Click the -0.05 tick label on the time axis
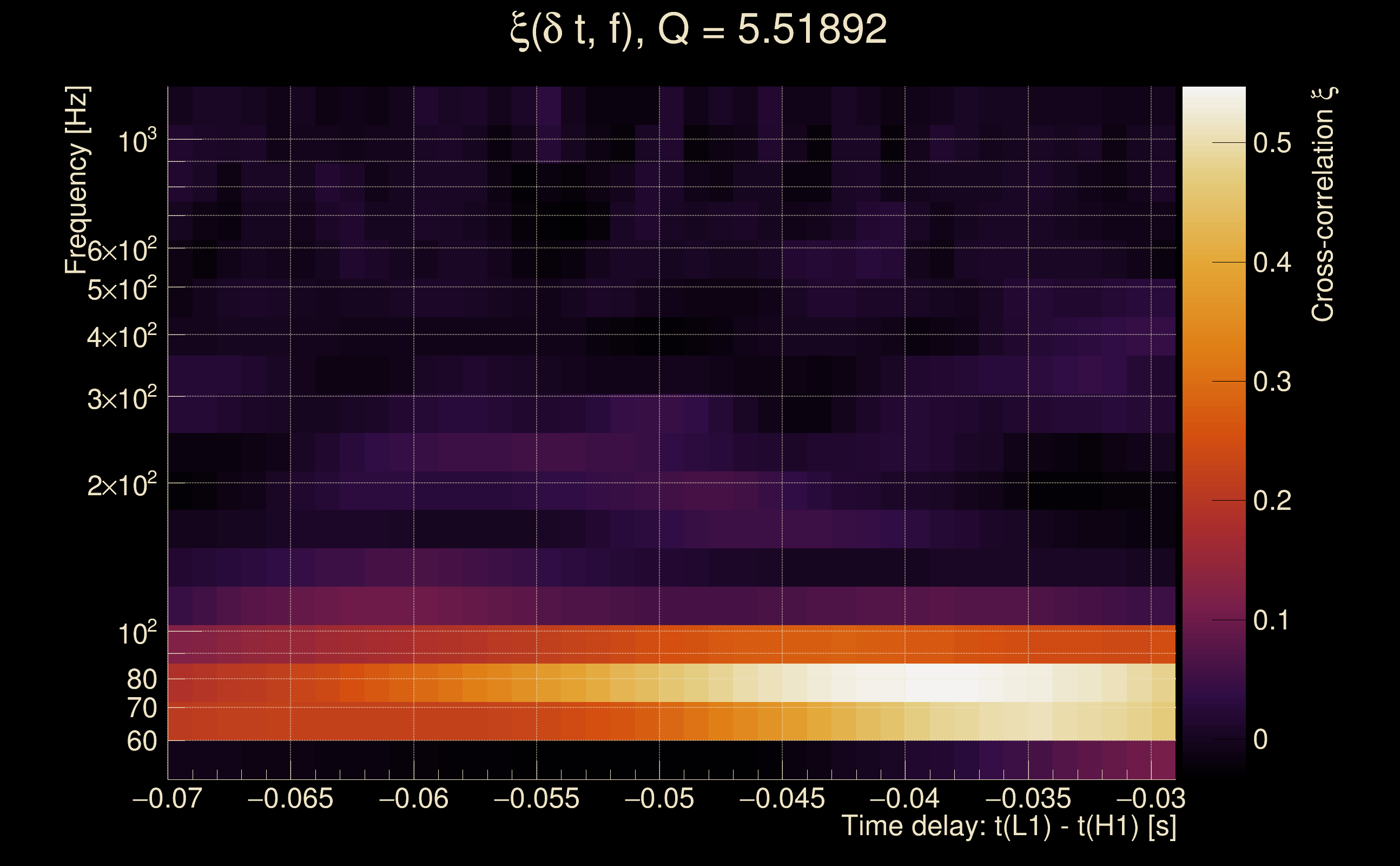 click(x=659, y=798)
